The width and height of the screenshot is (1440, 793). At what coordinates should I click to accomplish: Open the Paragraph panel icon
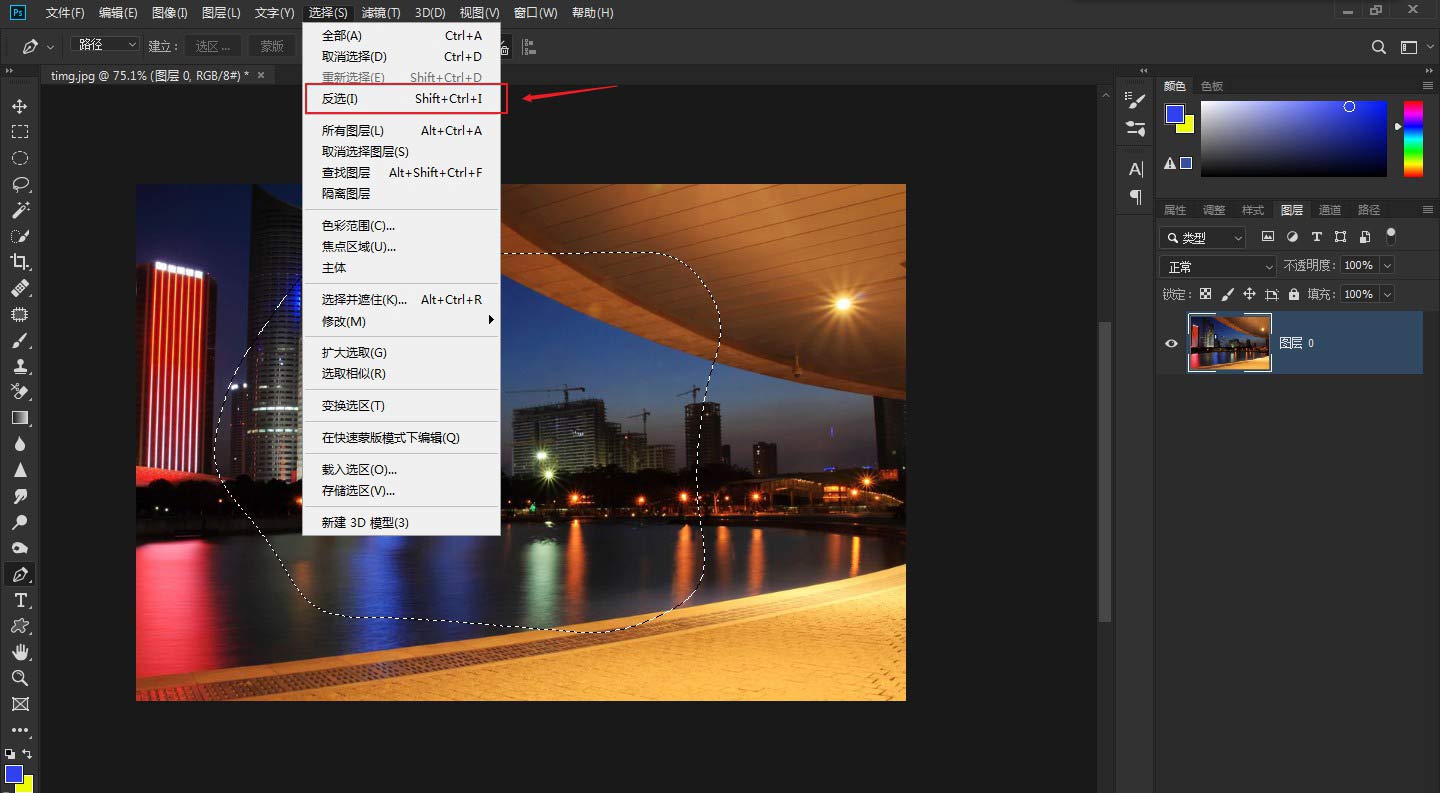(1135, 197)
